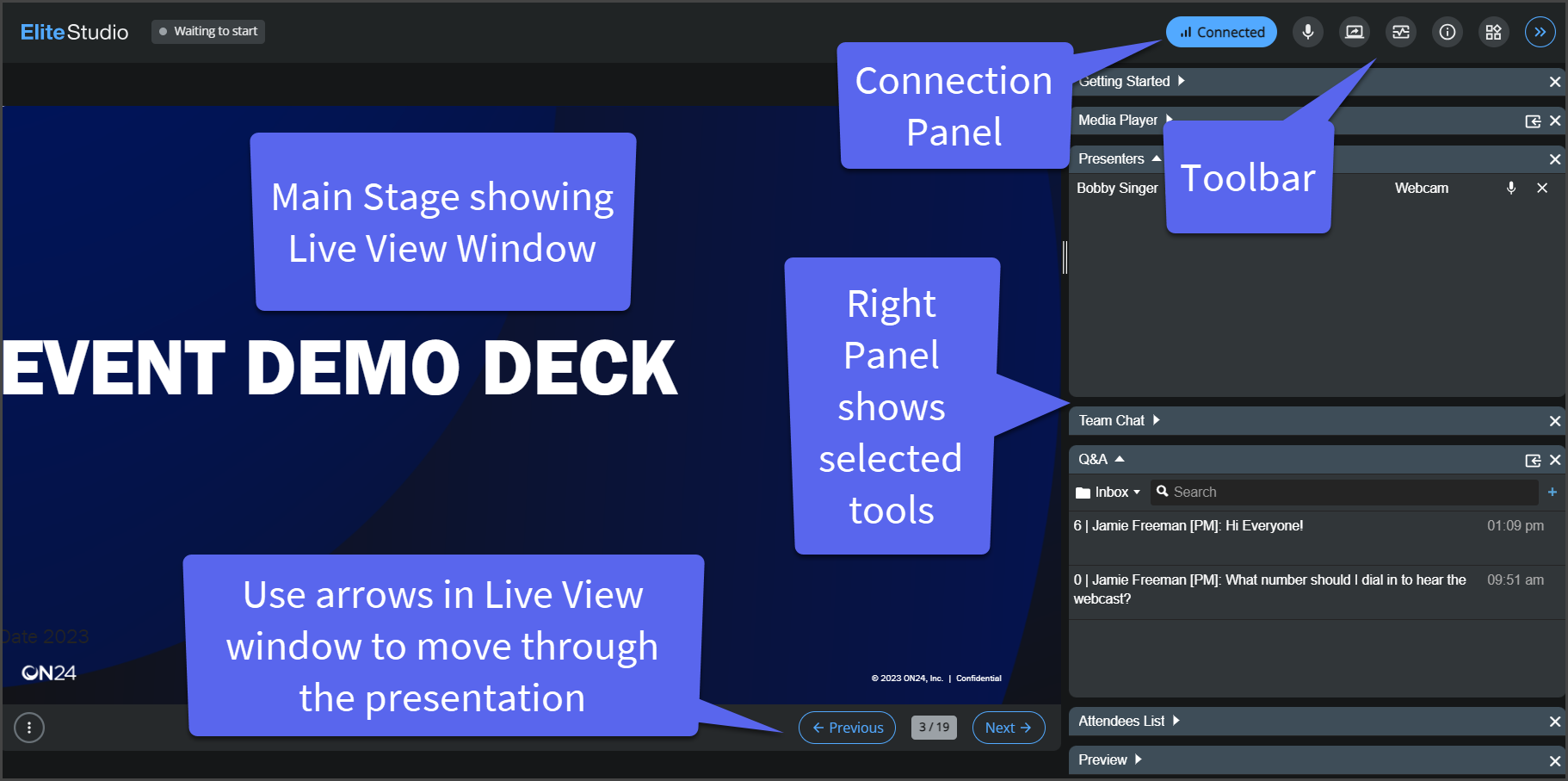Screen dimensions: 1568x781
Task: Open the event information panel
Action: pyautogui.click(x=1448, y=32)
